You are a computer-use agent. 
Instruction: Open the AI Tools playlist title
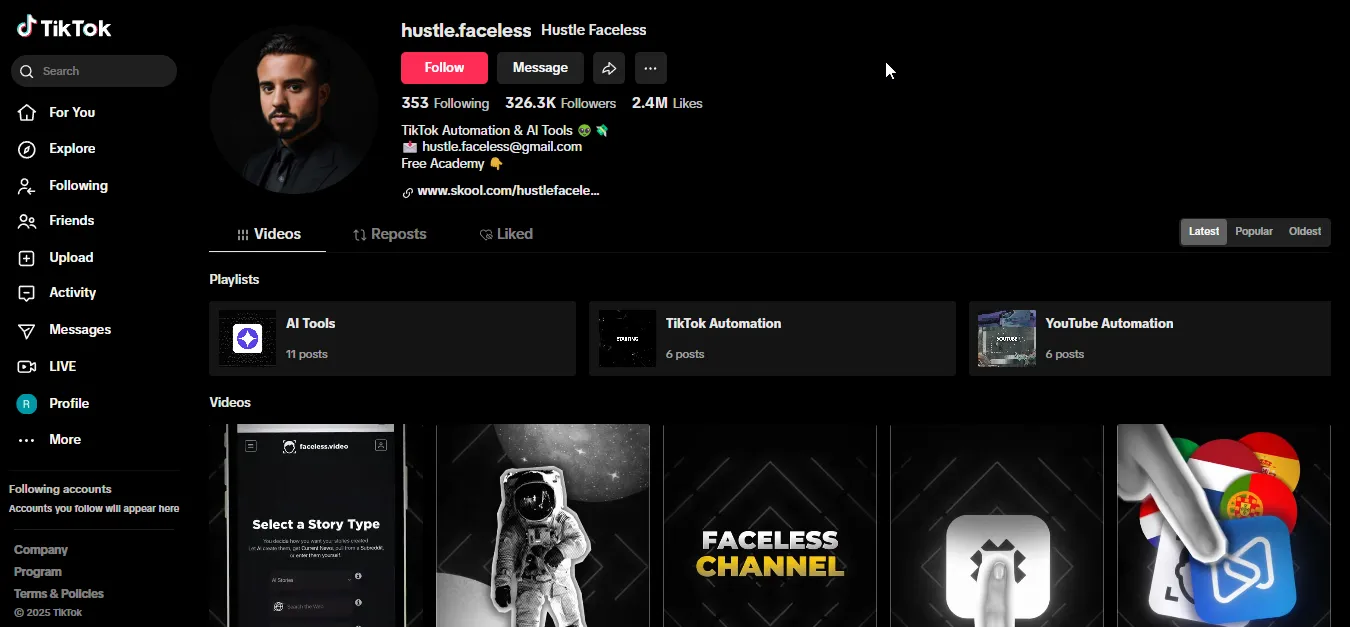click(311, 324)
